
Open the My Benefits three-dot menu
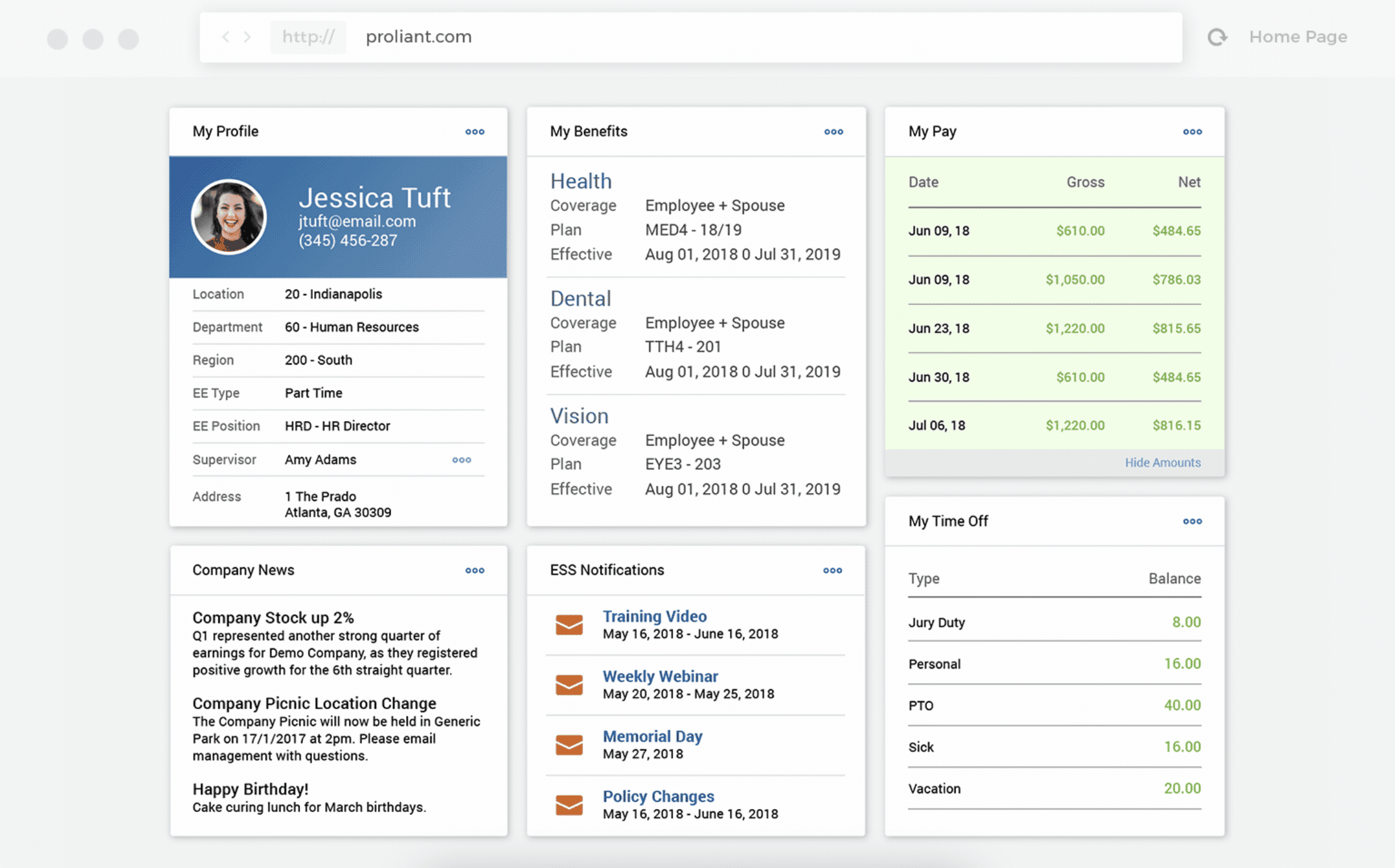[x=833, y=131]
